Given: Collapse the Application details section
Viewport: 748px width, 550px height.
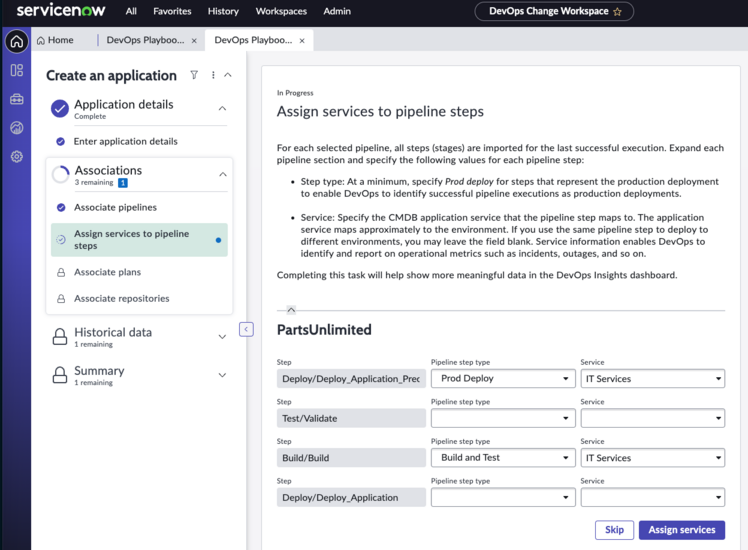Looking at the screenshot, I should point(222,108).
